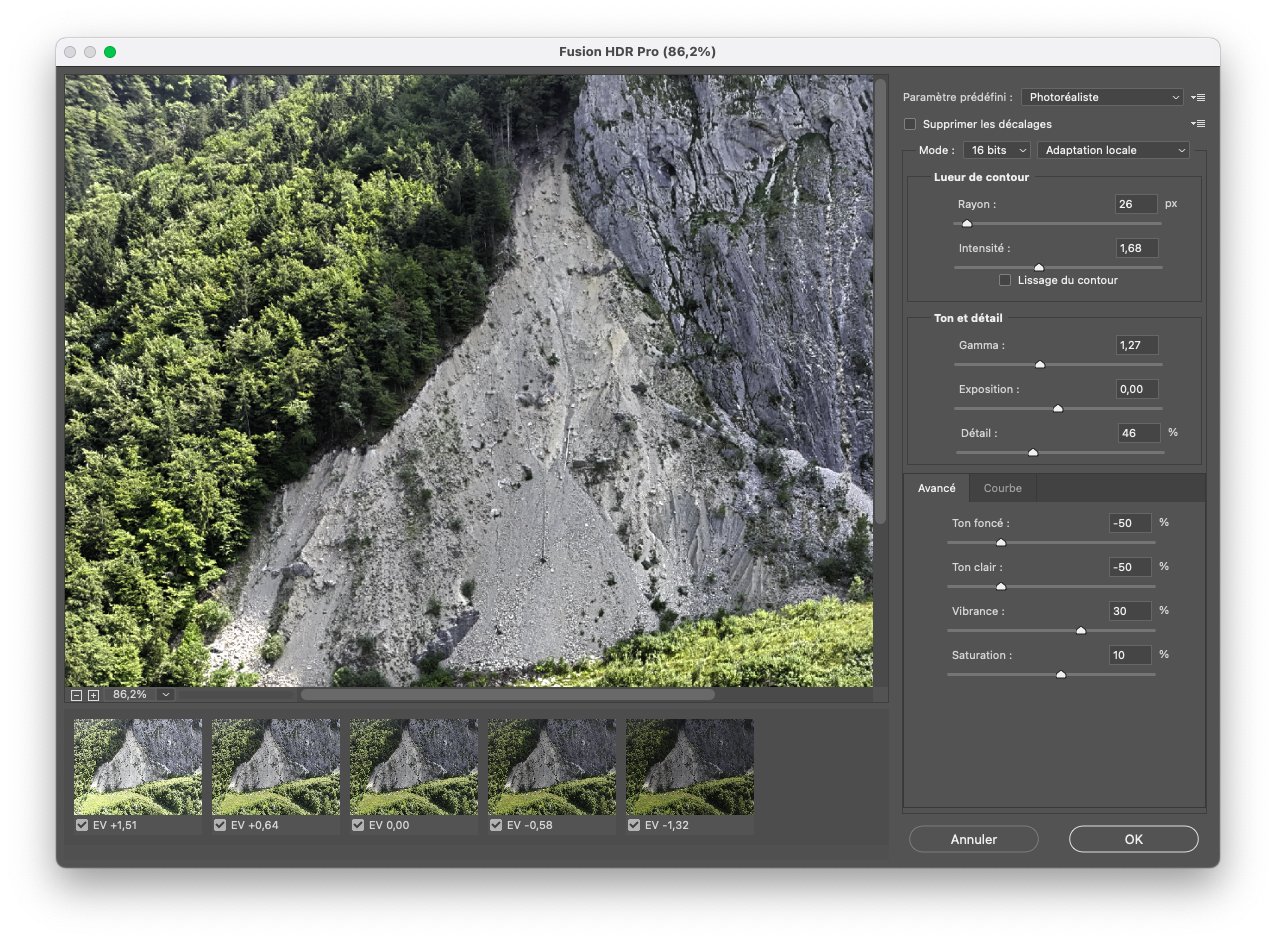
Task: Click the Détail value field
Action: 1139,433
